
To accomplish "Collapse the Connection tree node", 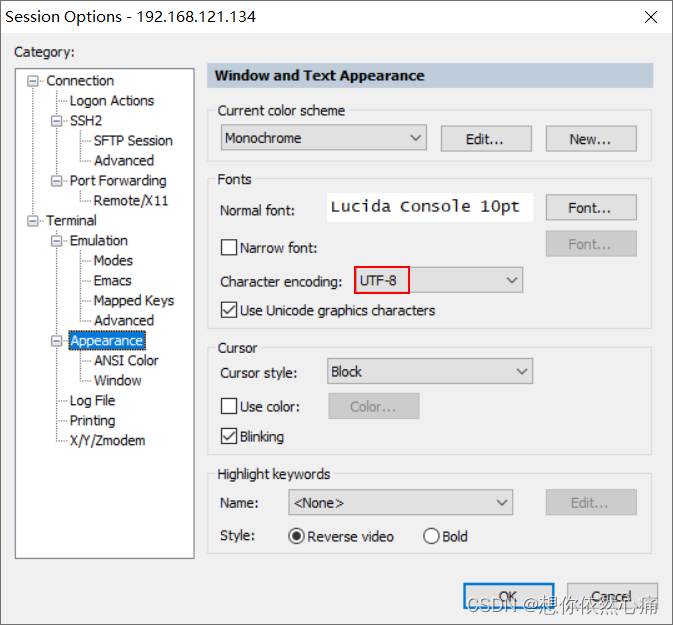I will 35,81.
